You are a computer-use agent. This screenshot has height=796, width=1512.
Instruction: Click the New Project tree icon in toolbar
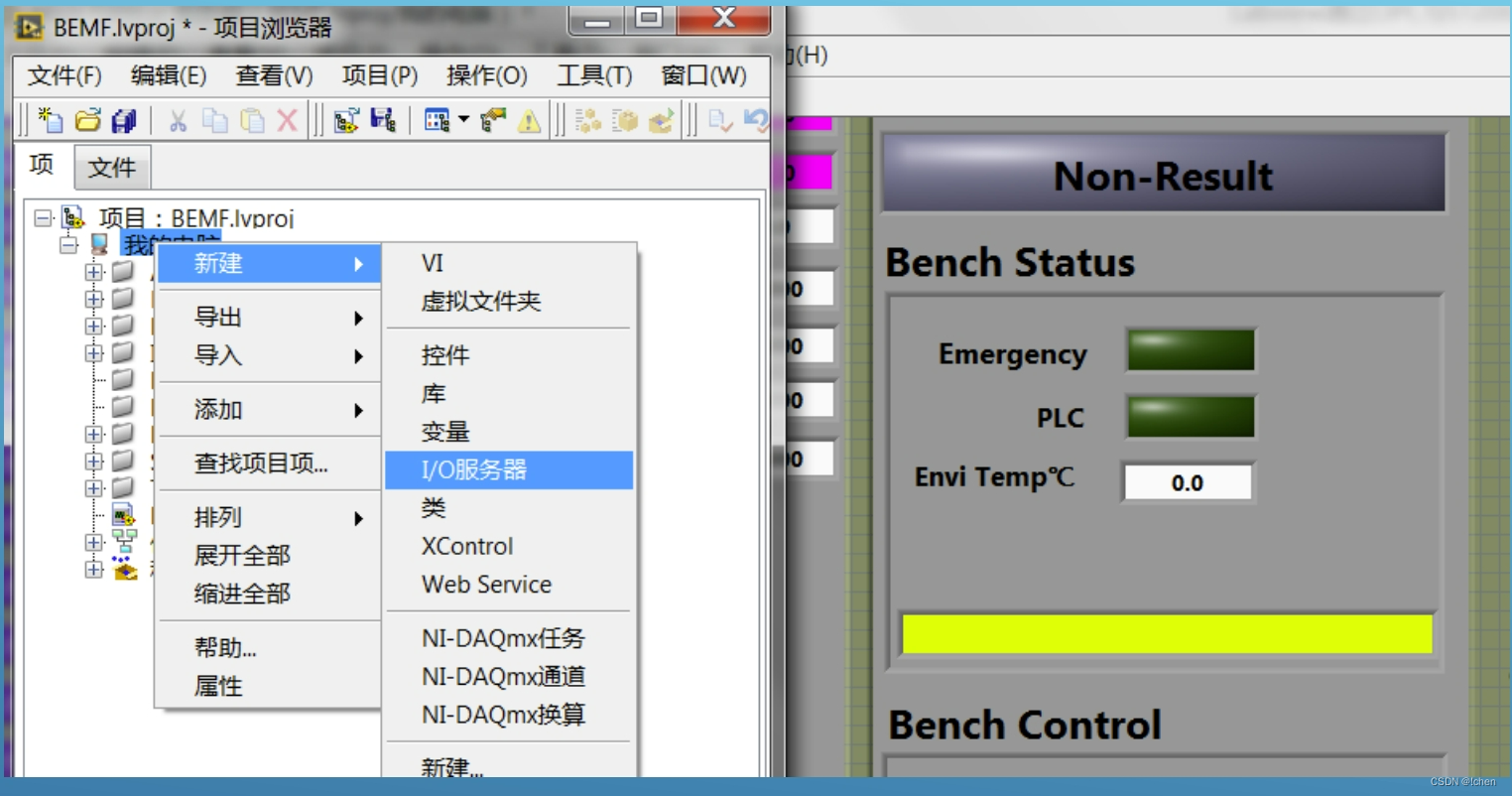pyautogui.click(x=346, y=120)
